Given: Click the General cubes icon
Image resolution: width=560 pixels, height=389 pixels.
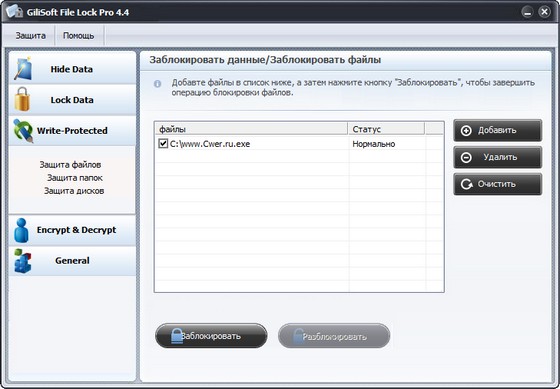Looking at the screenshot, I should [x=22, y=261].
